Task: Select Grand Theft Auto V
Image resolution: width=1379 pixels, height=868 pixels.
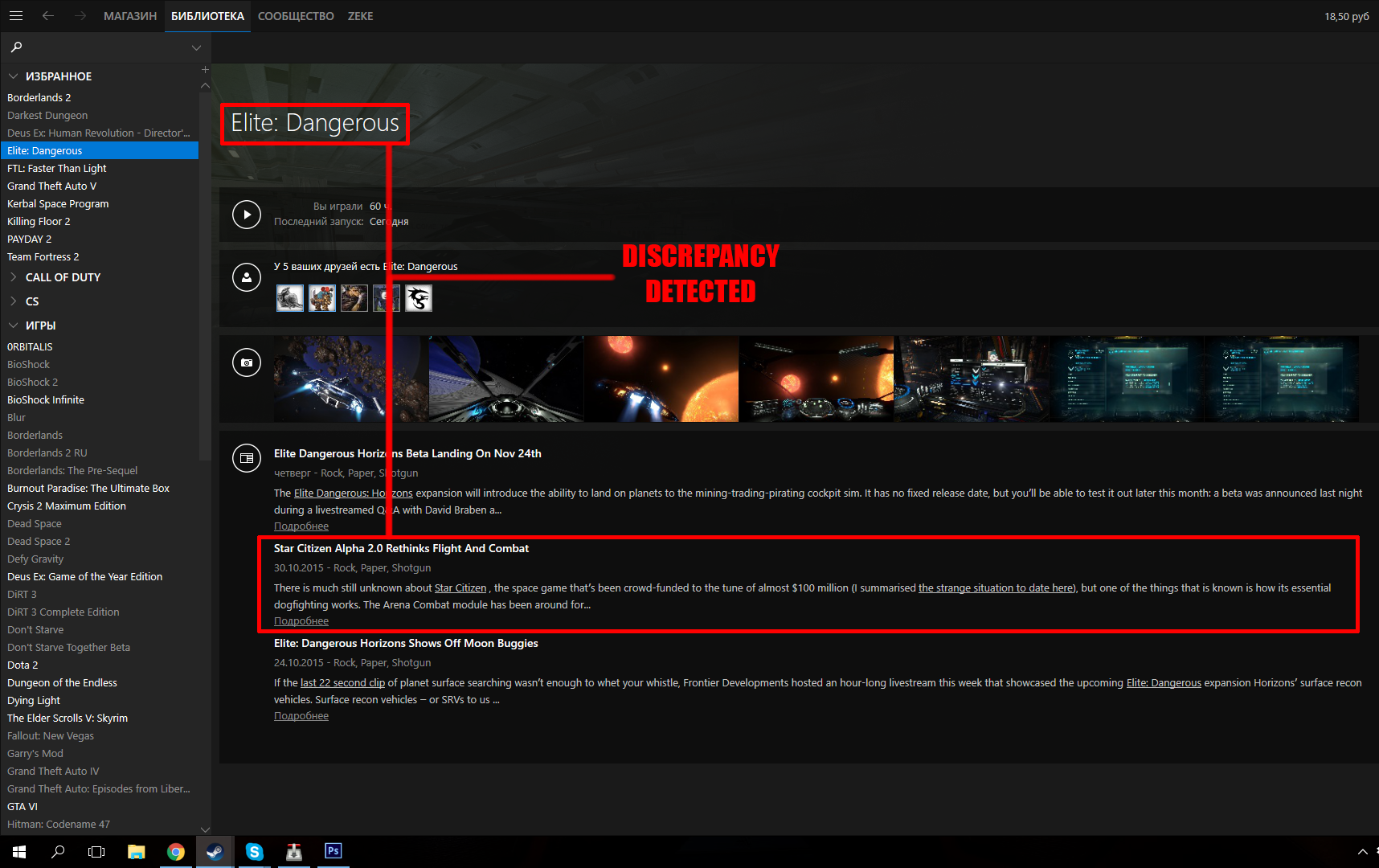Action: 99,186
